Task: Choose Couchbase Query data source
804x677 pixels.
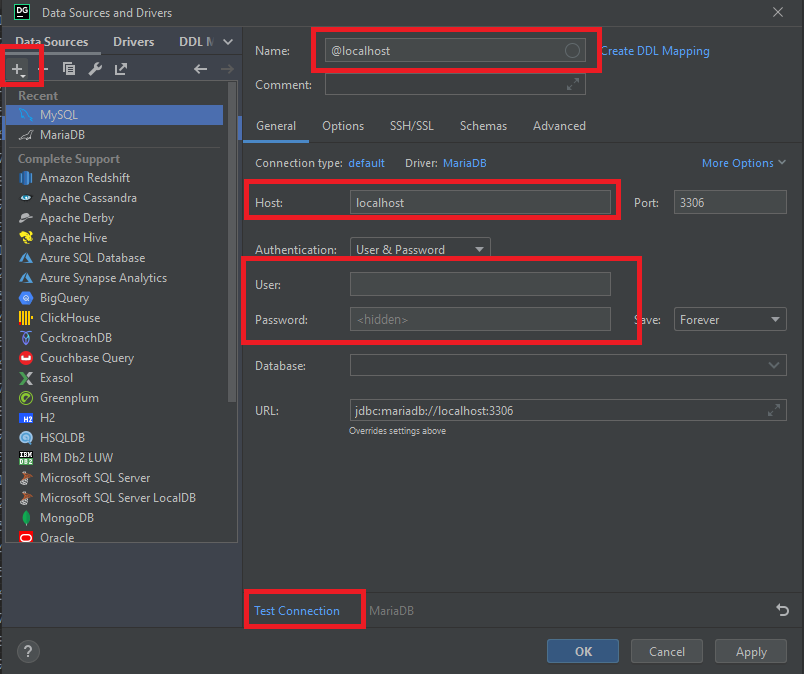Action: pos(115,358)
